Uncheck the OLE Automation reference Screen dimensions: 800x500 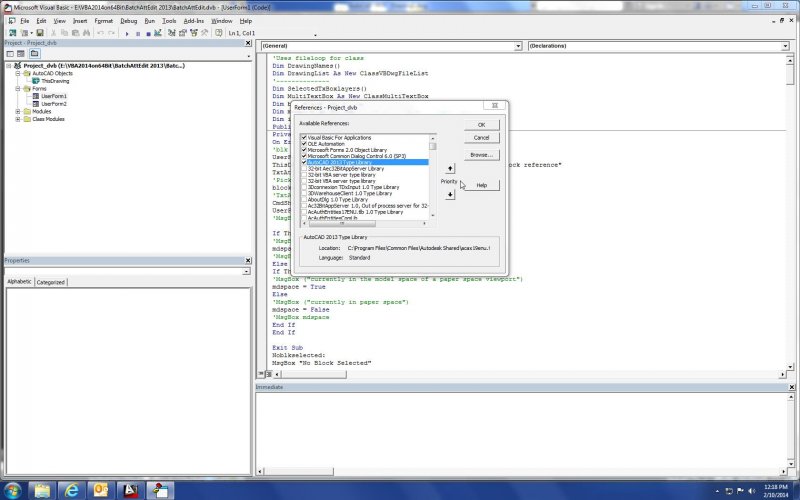click(x=304, y=143)
